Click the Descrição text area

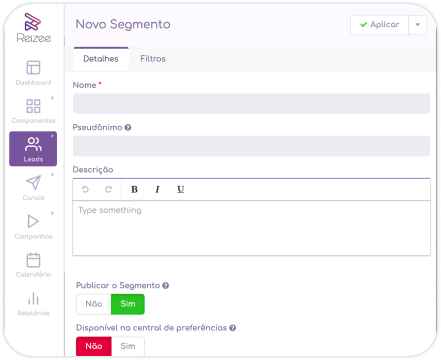(x=251, y=228)
